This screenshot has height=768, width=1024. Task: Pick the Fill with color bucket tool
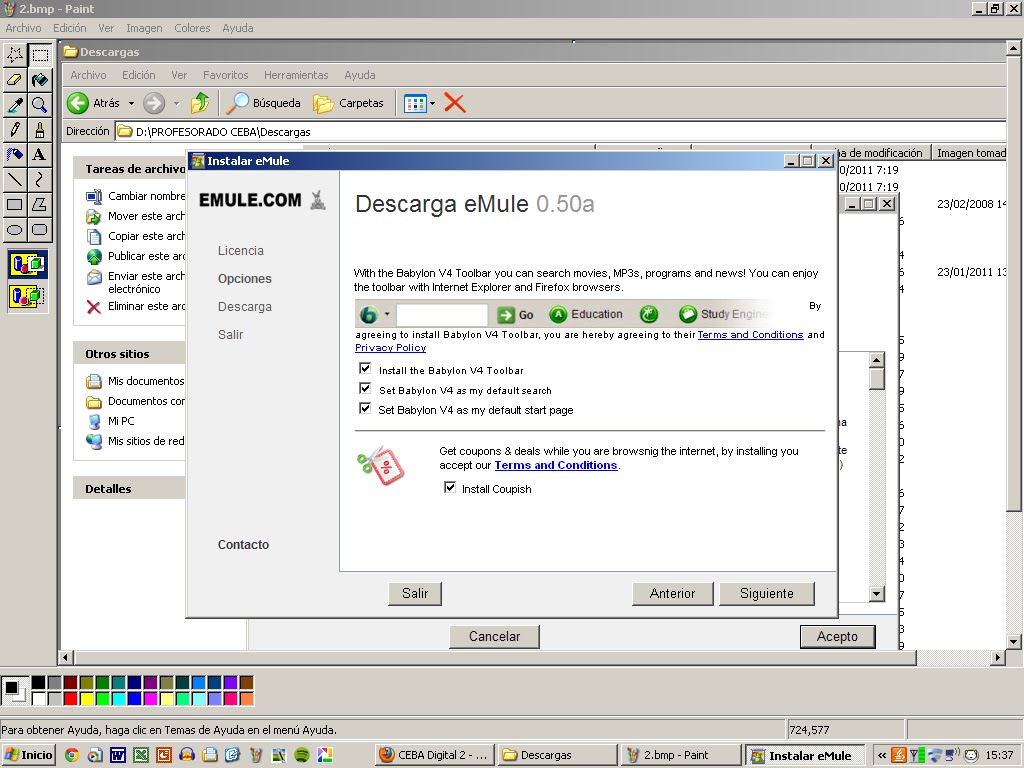40,80
